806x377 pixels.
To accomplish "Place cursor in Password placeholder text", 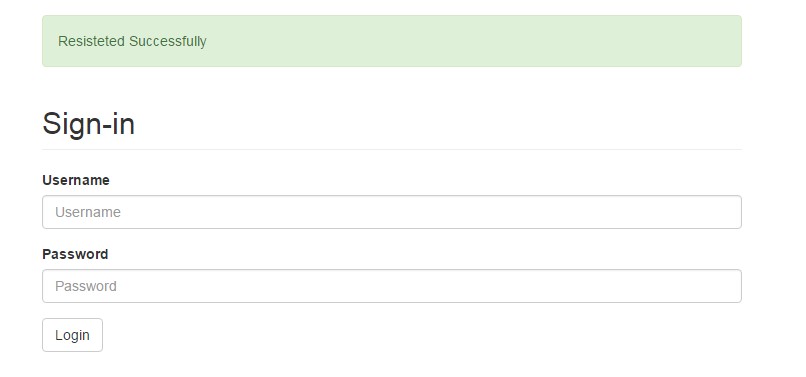I will point(86,286).
